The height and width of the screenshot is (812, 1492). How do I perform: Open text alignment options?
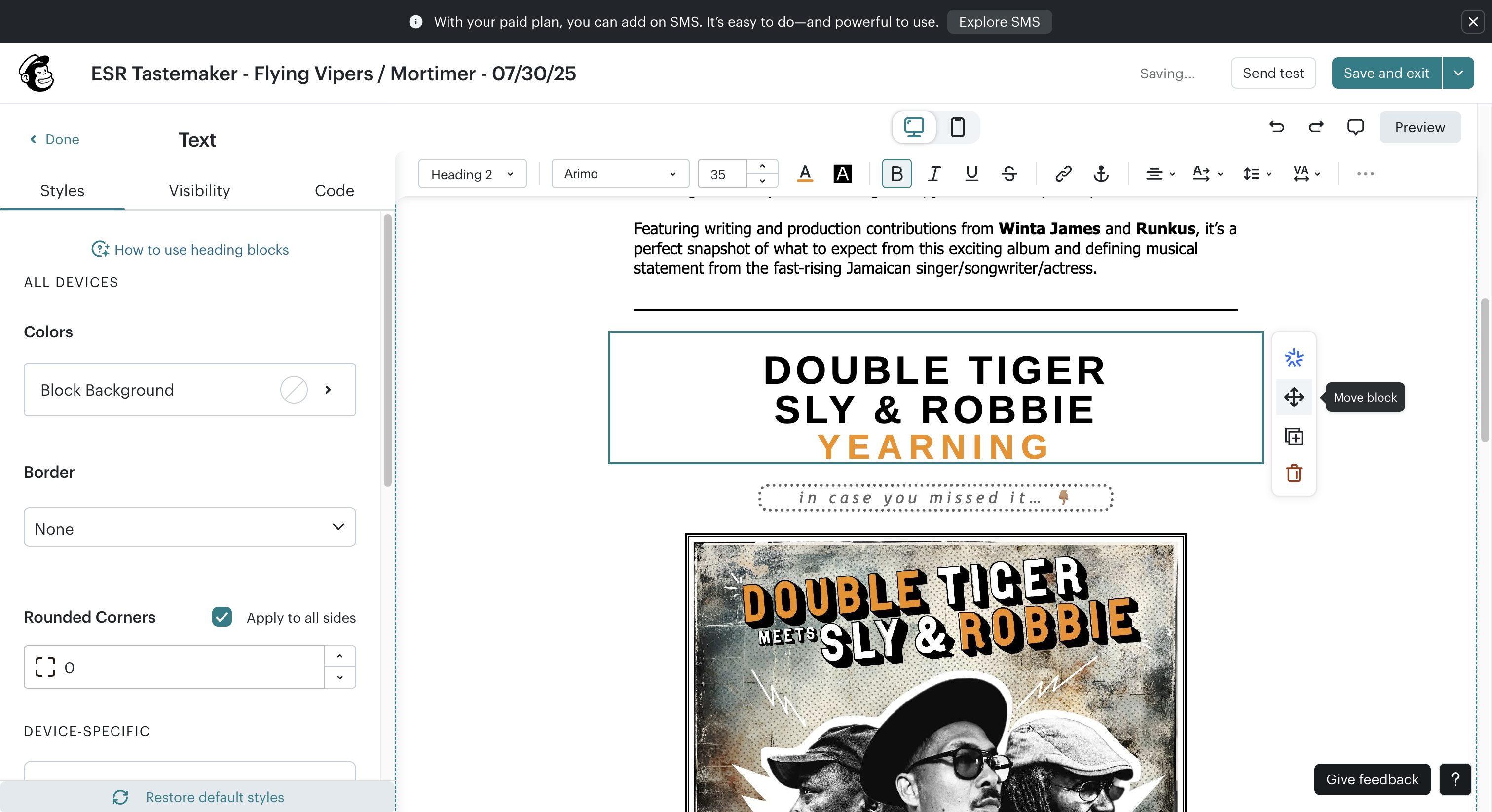coord(1160,174)
